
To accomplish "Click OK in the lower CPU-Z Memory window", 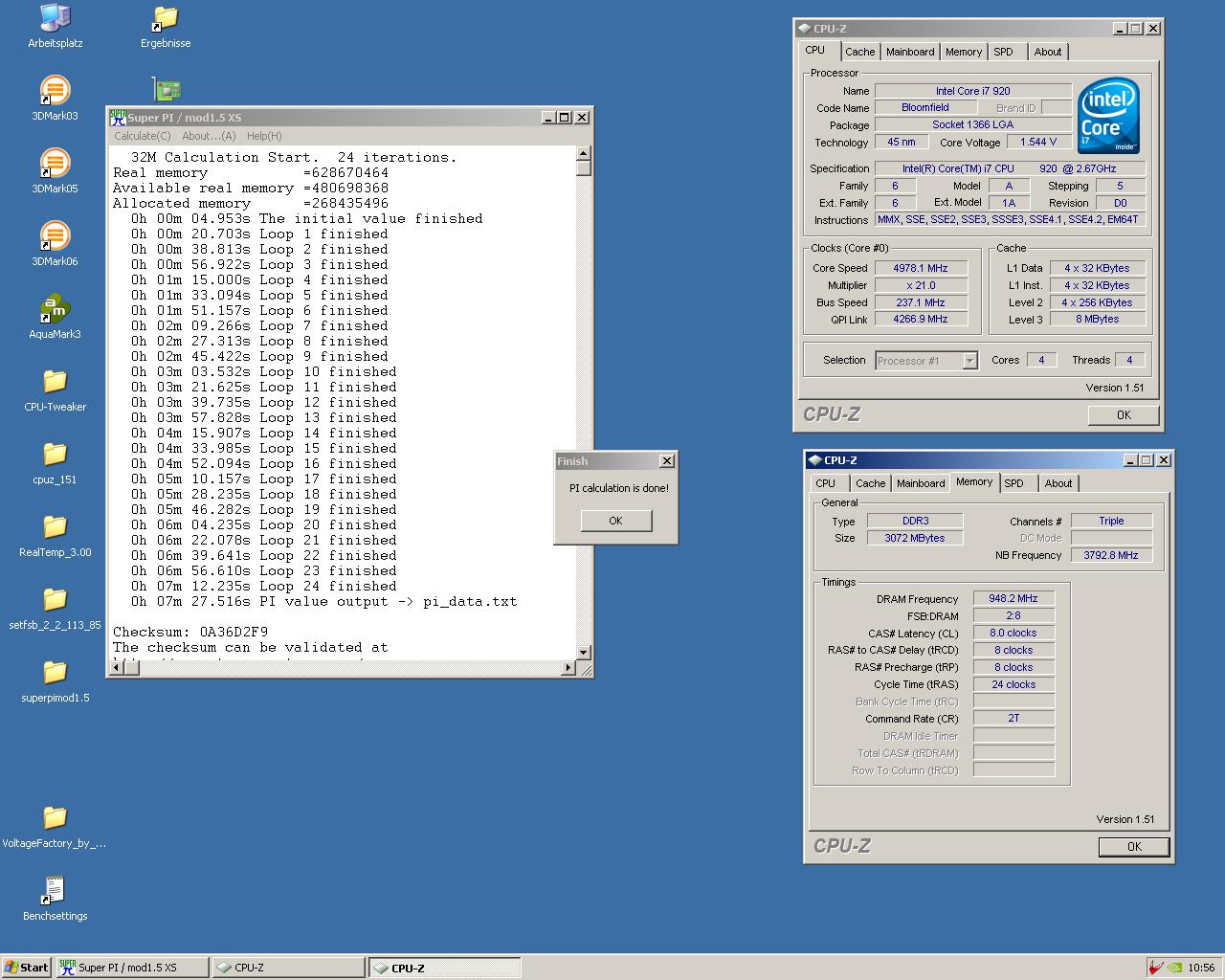I will point(1134,846).
